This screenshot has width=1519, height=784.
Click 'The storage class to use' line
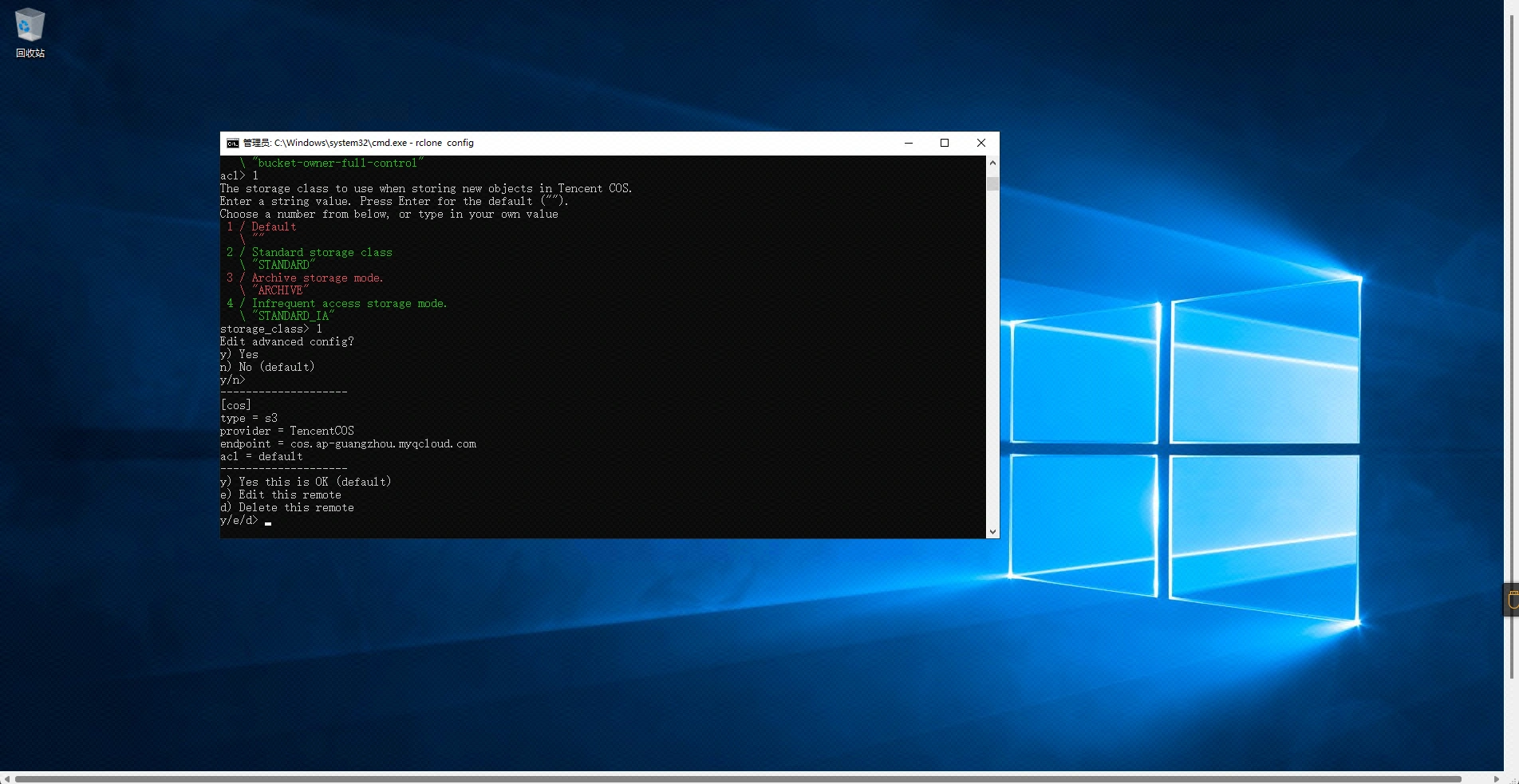coord(426,188)
